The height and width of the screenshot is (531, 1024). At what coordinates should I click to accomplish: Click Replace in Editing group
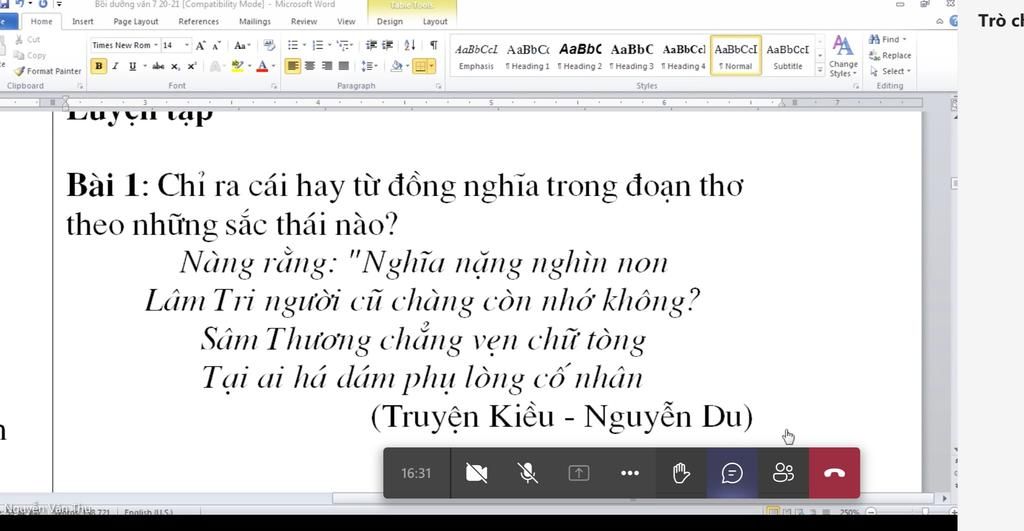click(890, 56)
